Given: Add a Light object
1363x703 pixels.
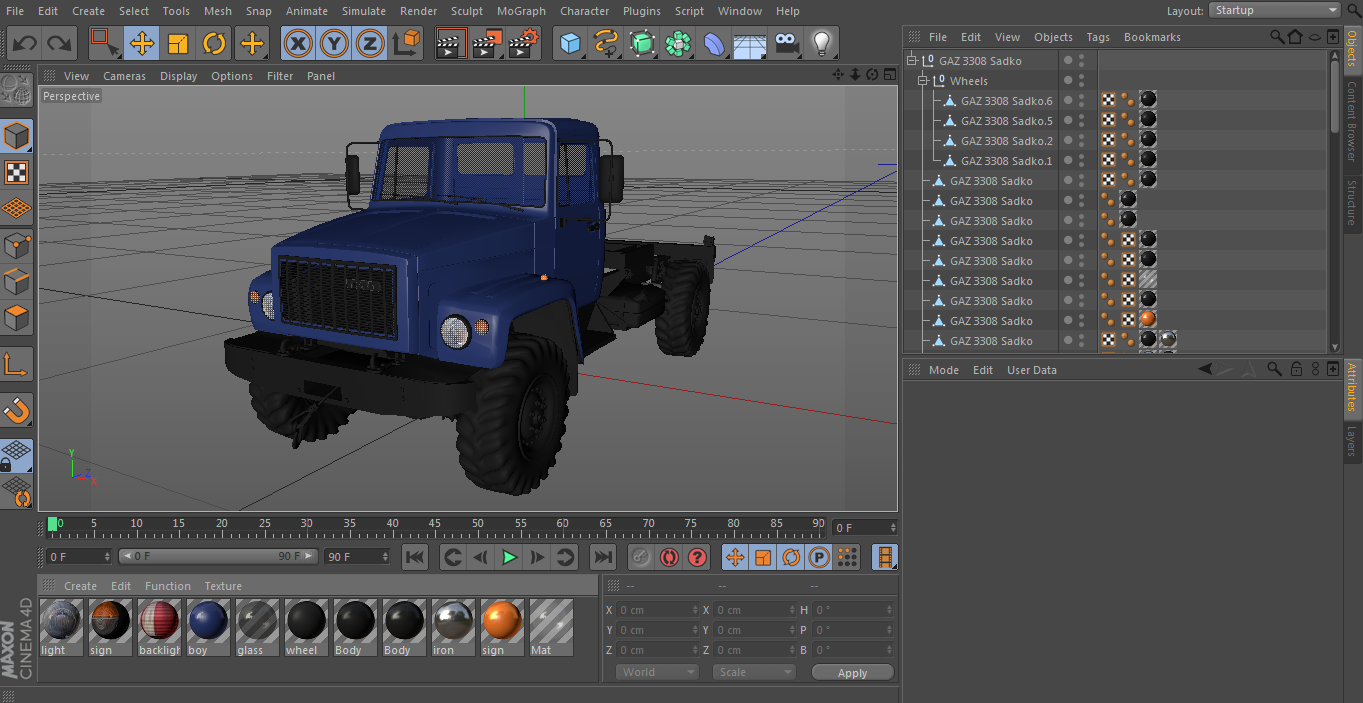Looking at the screenshot, I should (822, 43).
